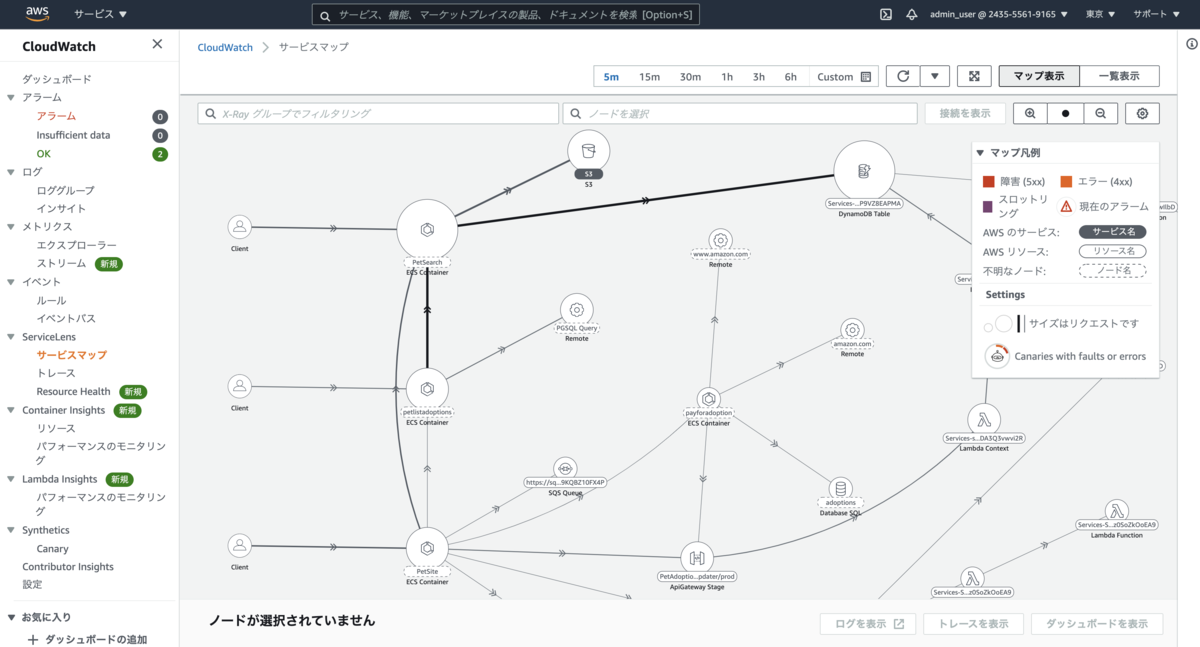
Task: Collapse the マップ凡例 legend panel
Action: (981, 153)
